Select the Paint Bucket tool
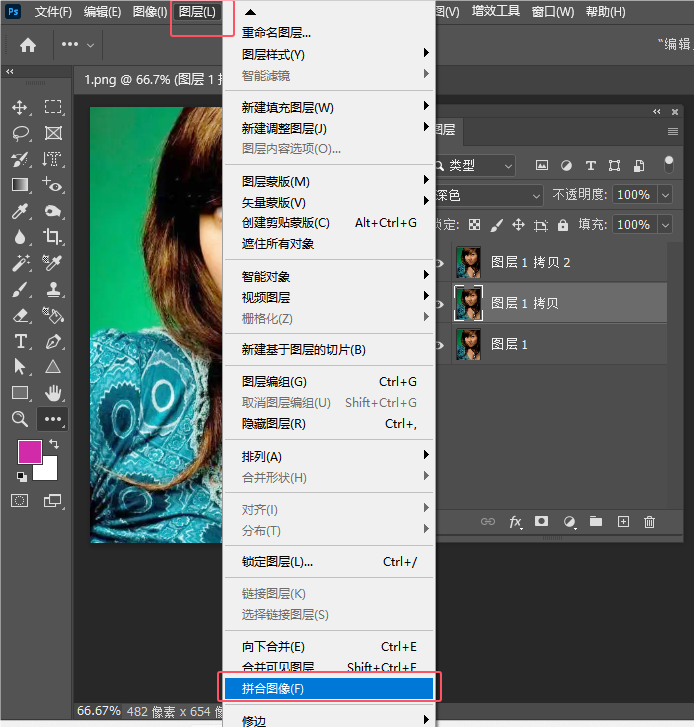Image resolution: width=694 pixels, height=727 pixels. coord(53,315)
